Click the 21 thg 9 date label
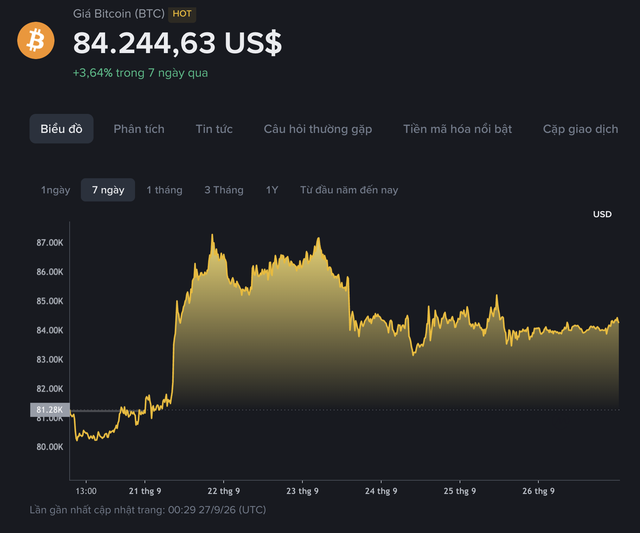Image resolution: width=640 pixels, height=533 pixels. [145, 491]
